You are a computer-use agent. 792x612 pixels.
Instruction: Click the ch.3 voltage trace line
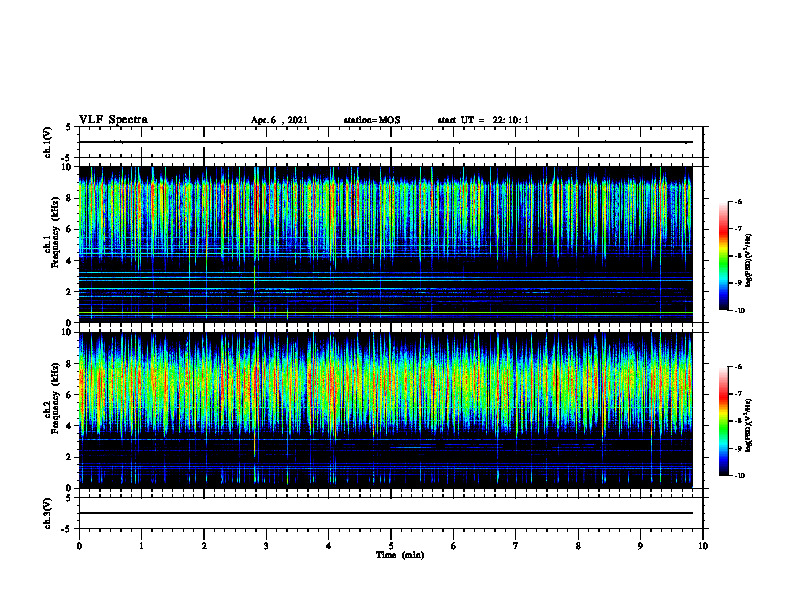(x=386, y=513)
